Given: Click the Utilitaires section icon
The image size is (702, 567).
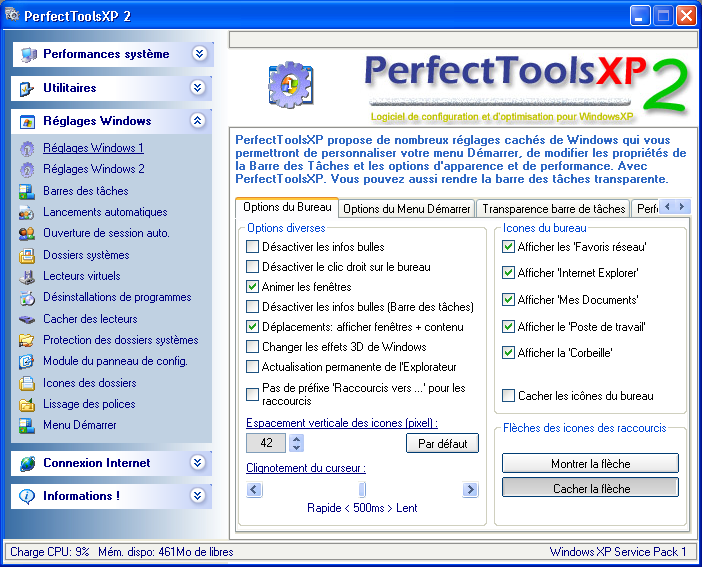Looking at the screenshot, I should click(27, 89).
